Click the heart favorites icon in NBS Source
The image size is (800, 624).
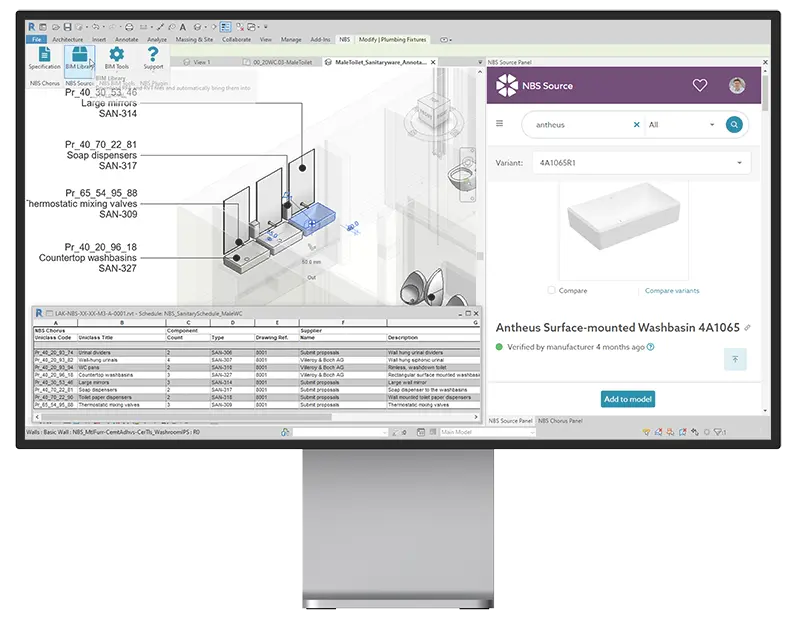700,84
